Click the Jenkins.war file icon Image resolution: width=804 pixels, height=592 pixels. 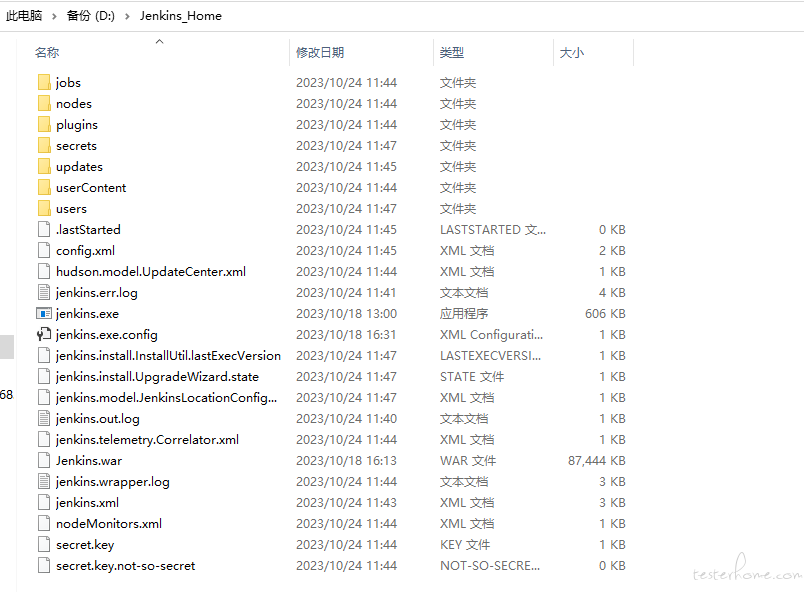pos(44,461)
